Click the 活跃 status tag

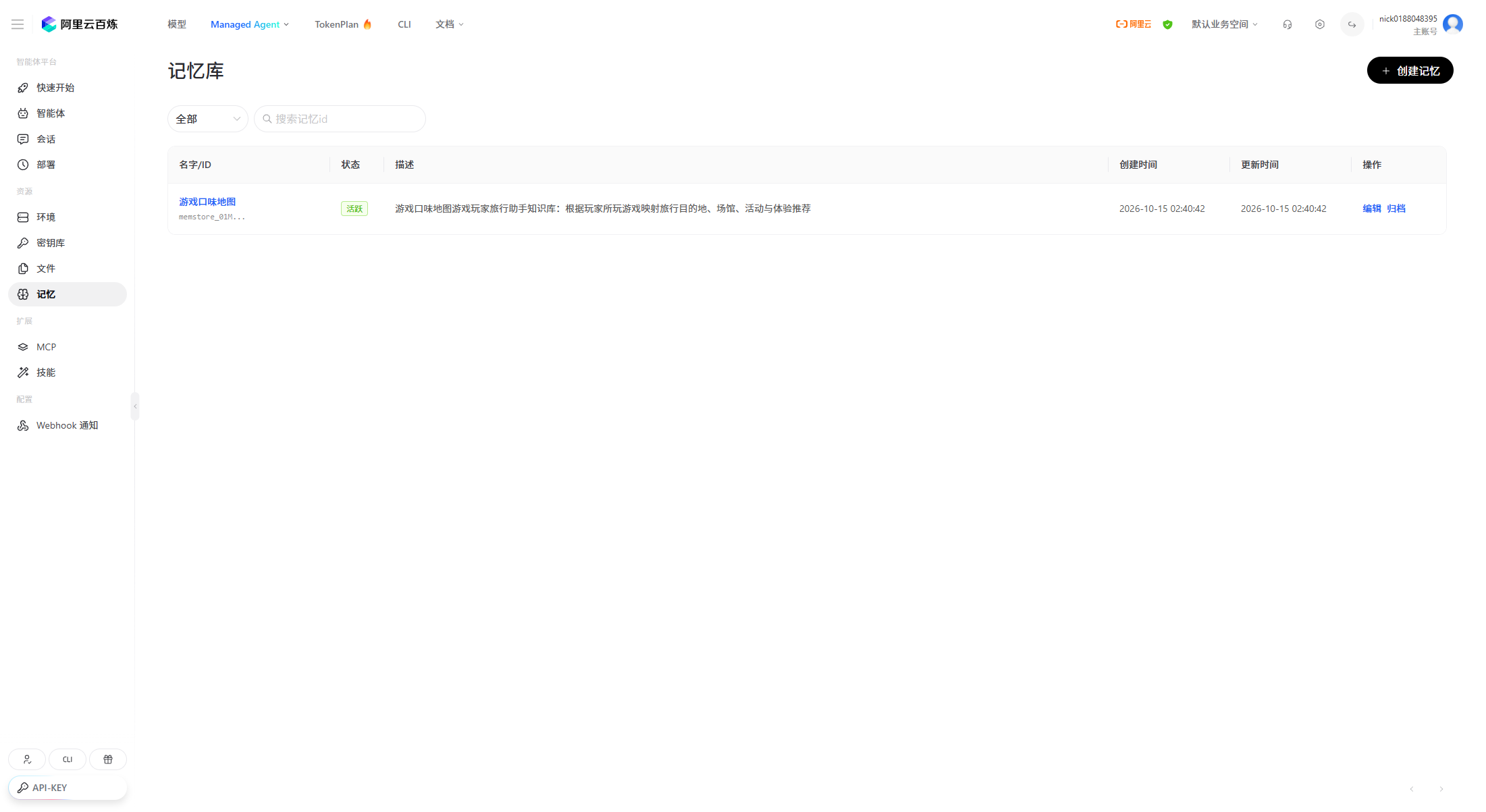click(354, 209)
